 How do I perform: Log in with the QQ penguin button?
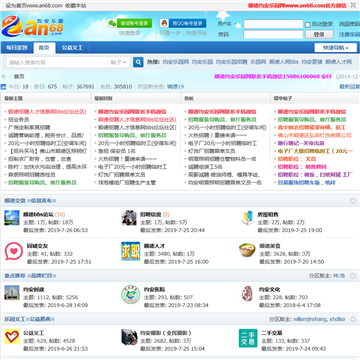(x=183, y=23)
